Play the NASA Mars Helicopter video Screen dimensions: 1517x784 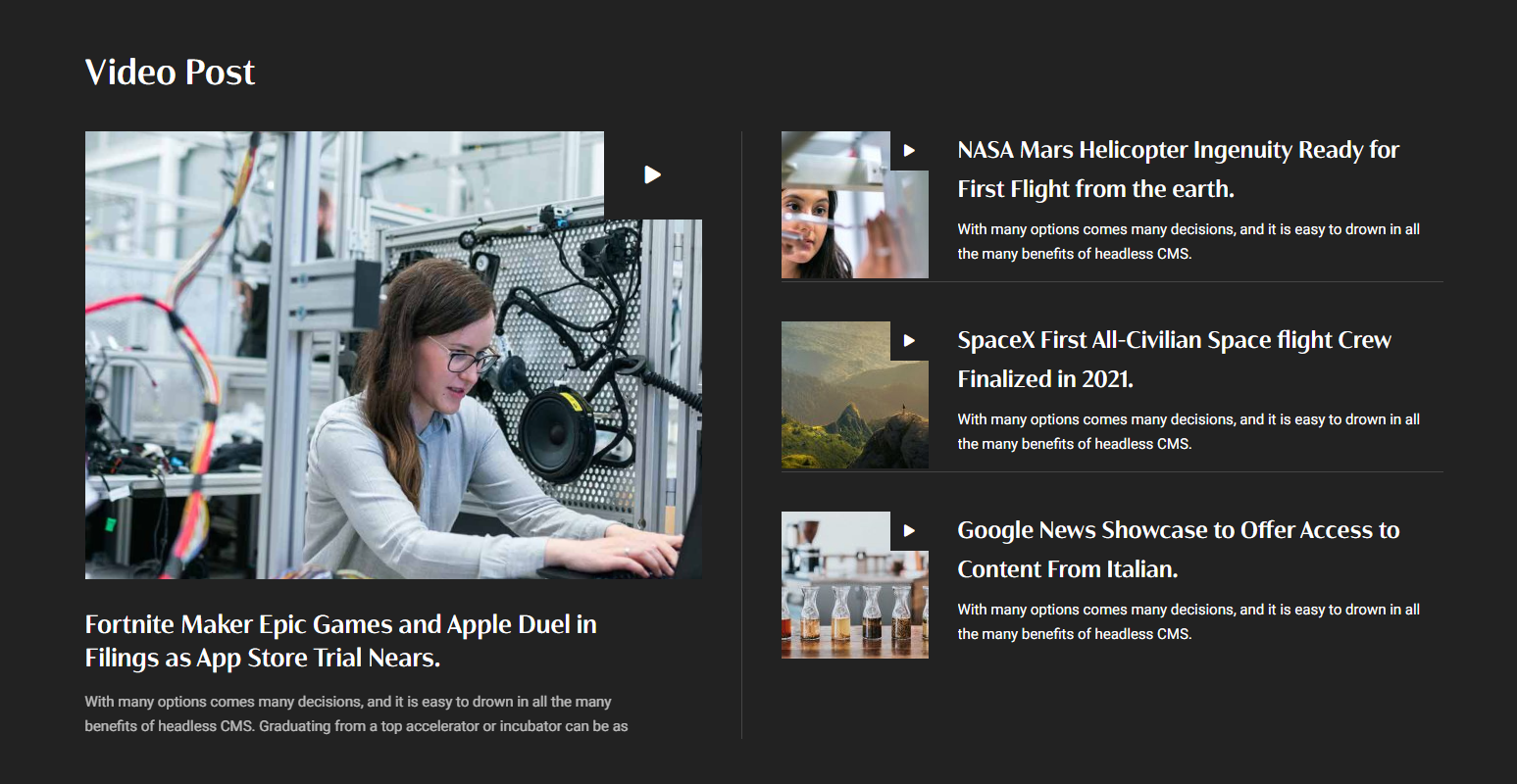pos(909,151)
